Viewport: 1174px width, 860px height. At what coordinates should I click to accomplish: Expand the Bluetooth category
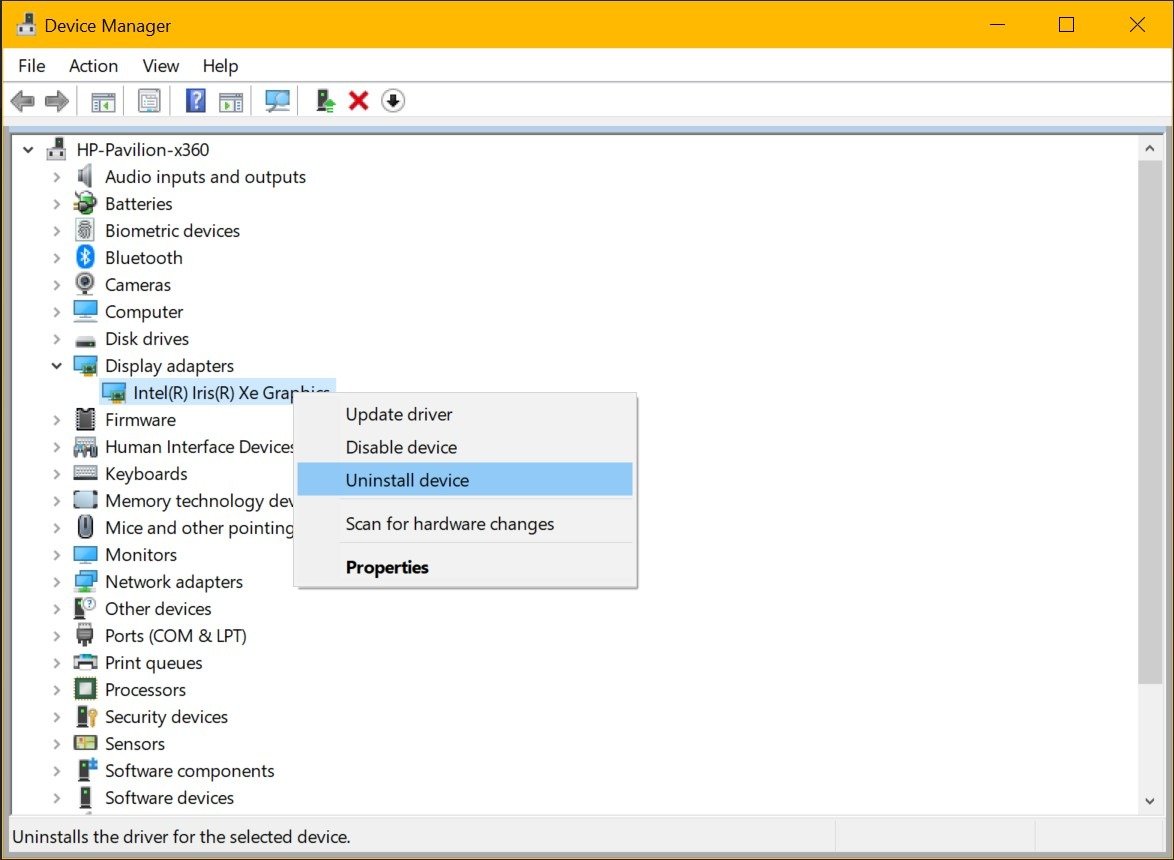pyautogui.click(x=56, y=258)
